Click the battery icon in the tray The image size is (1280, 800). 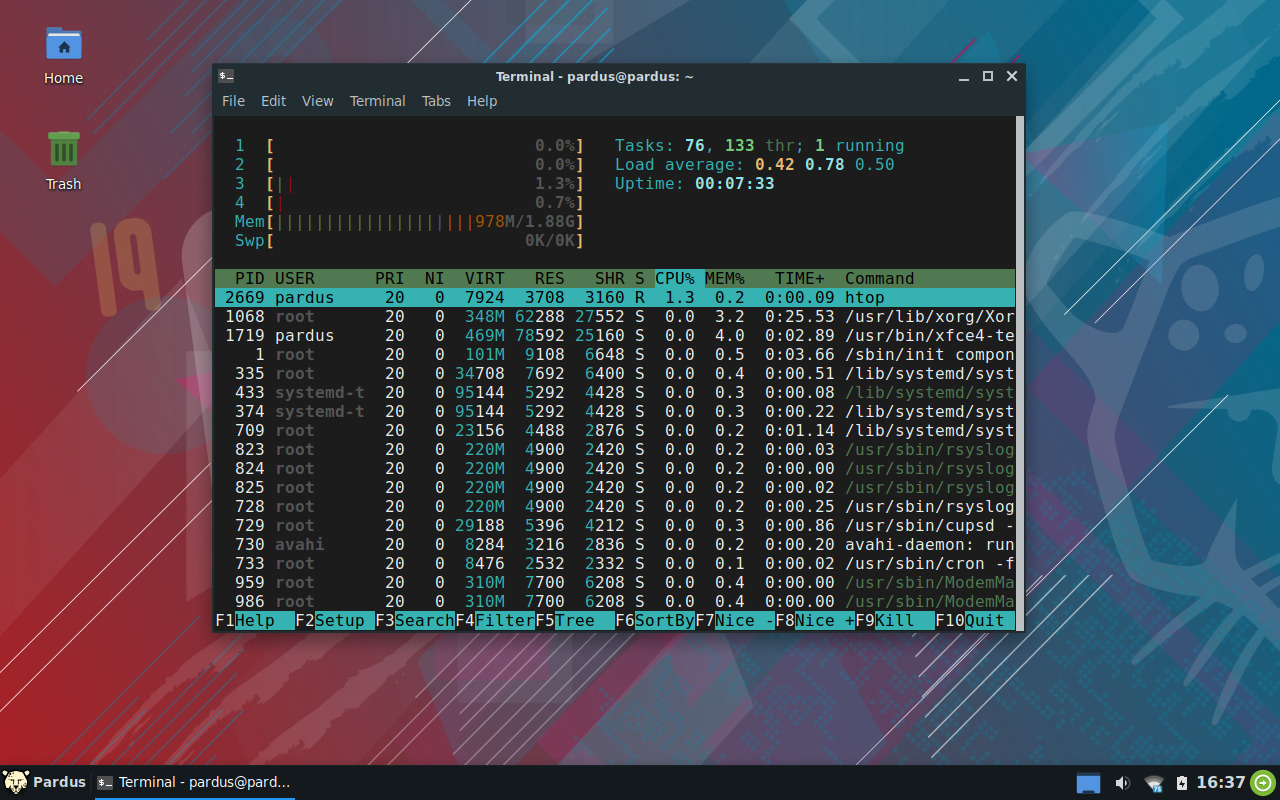point(1183,783)
